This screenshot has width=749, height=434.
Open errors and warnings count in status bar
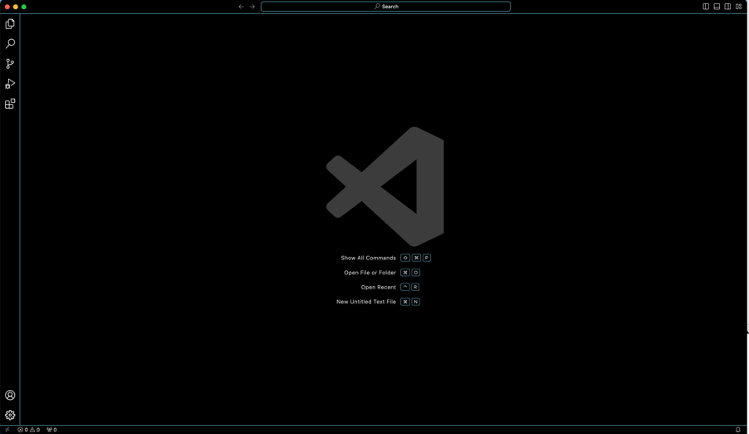tap(29, 430)
